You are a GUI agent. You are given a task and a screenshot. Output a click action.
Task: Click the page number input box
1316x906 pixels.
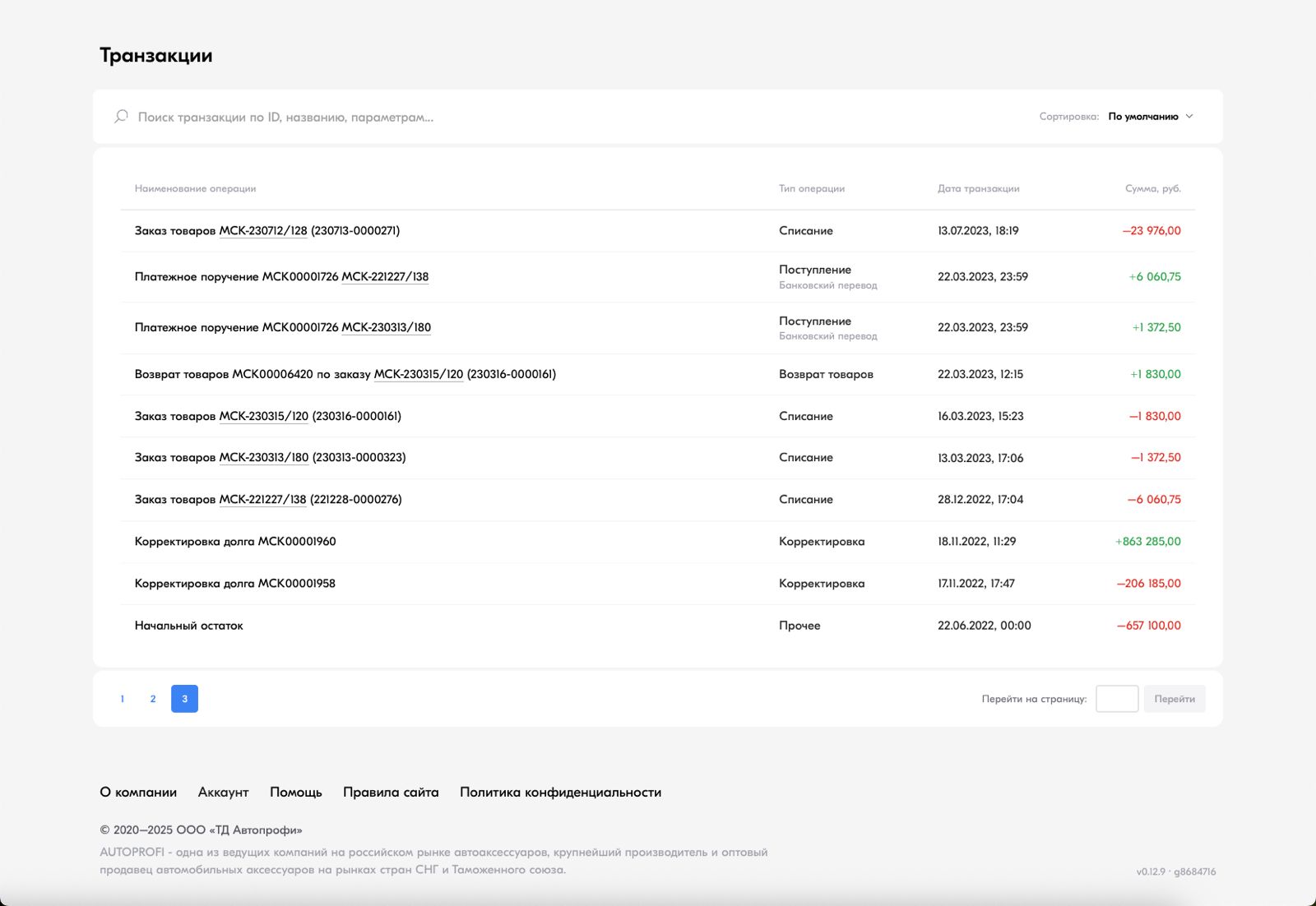click(x=1116, y=699)
